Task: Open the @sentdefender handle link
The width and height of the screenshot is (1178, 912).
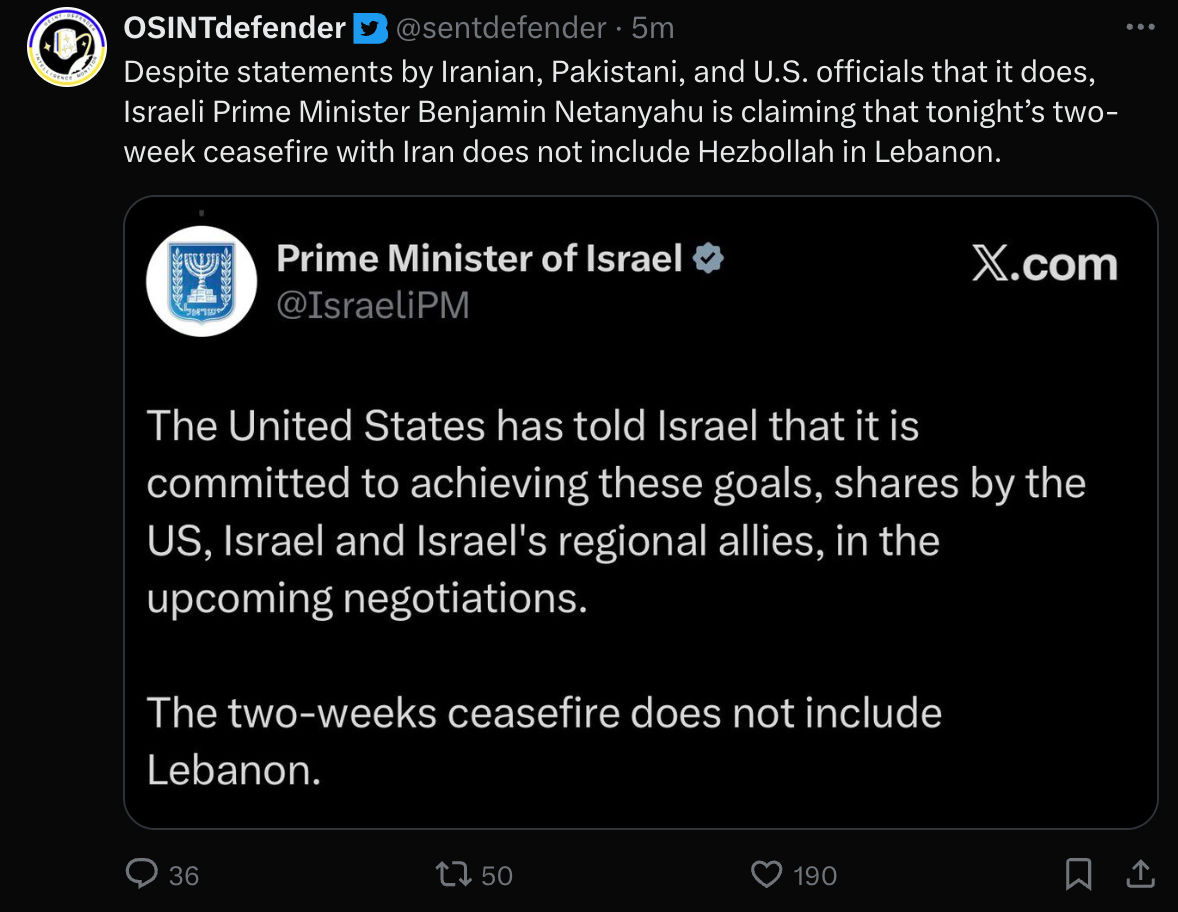Action: [x=500, y=29]
